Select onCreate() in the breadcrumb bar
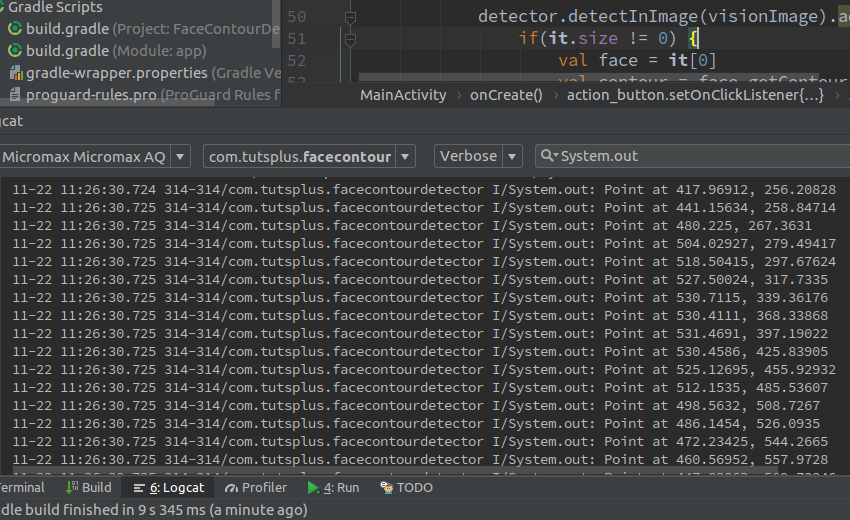850x520 pixels. pyautogui.click(x=506, y=95)
